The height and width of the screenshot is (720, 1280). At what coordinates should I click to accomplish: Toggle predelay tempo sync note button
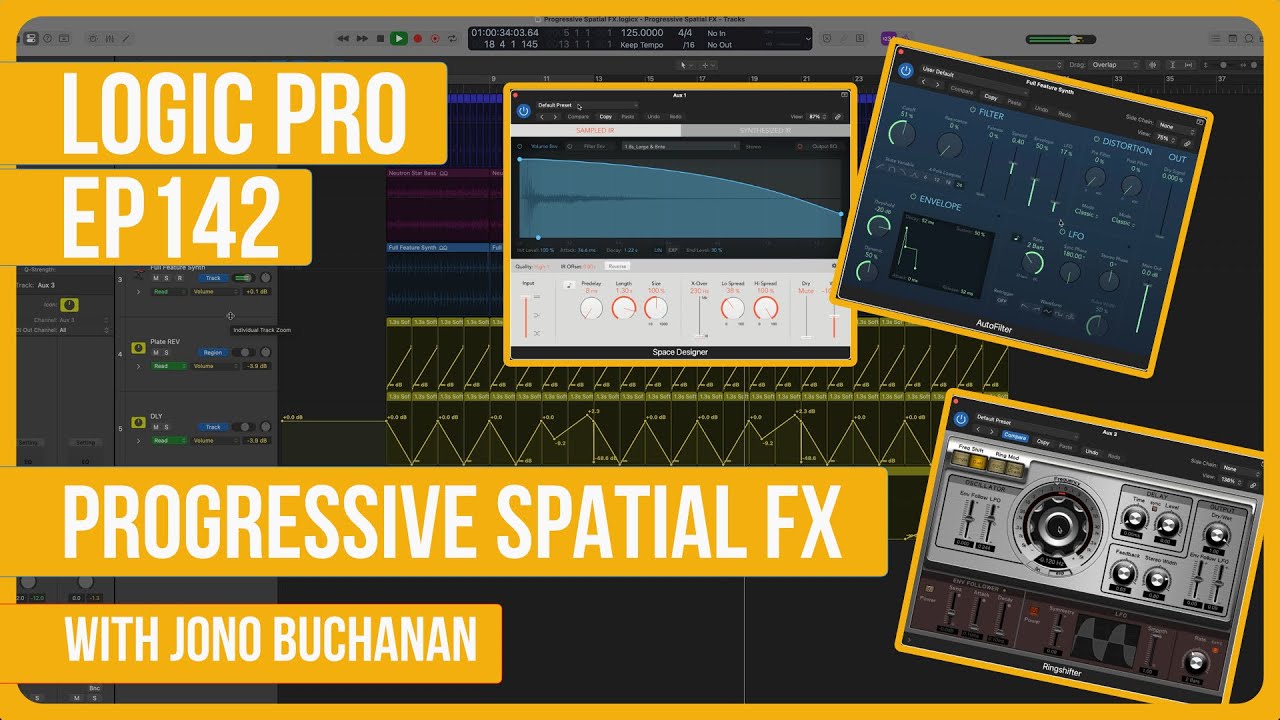tap(569, 285)
